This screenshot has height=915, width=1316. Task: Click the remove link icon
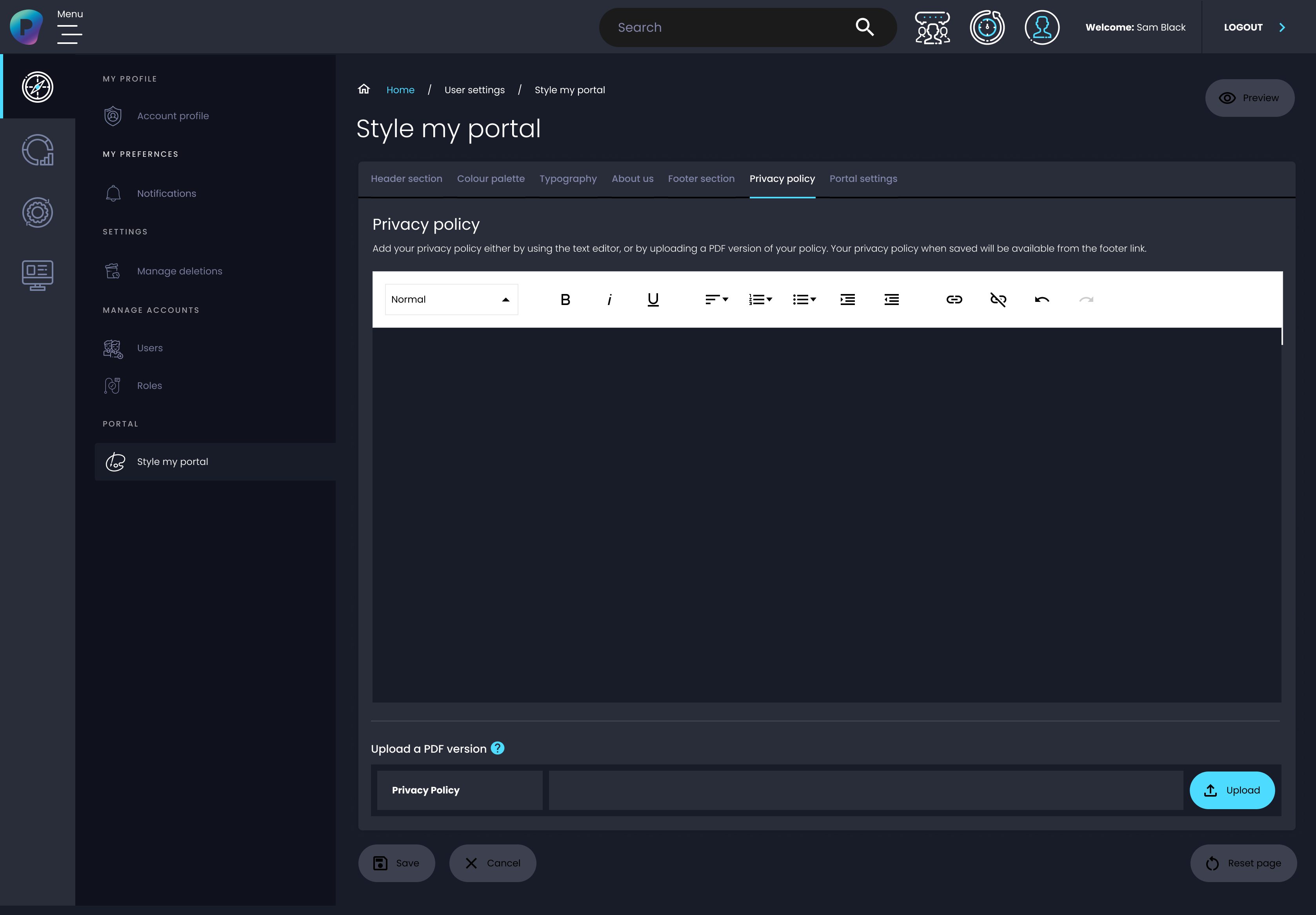(998, 300)
